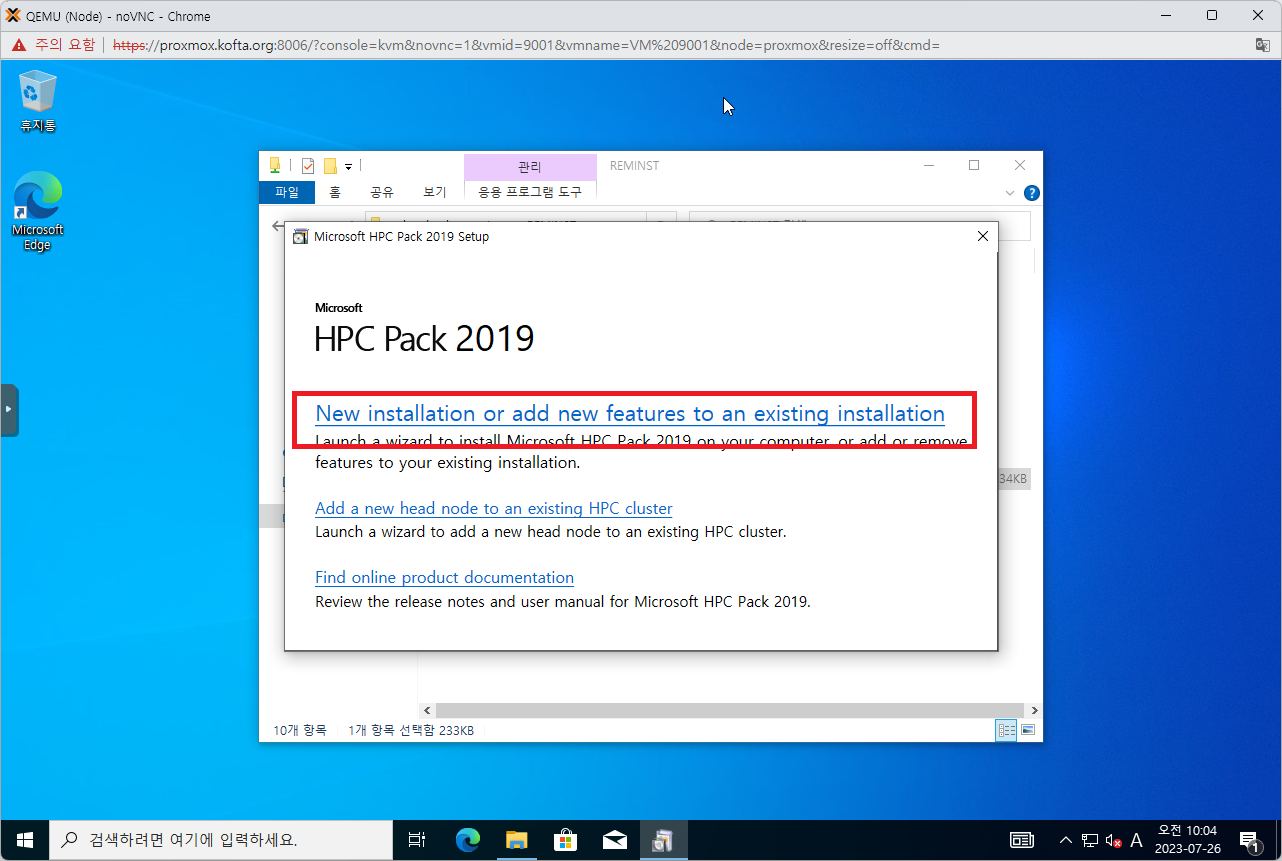Click the Windows Start button
1282x861 pixels.
(25, 840)
